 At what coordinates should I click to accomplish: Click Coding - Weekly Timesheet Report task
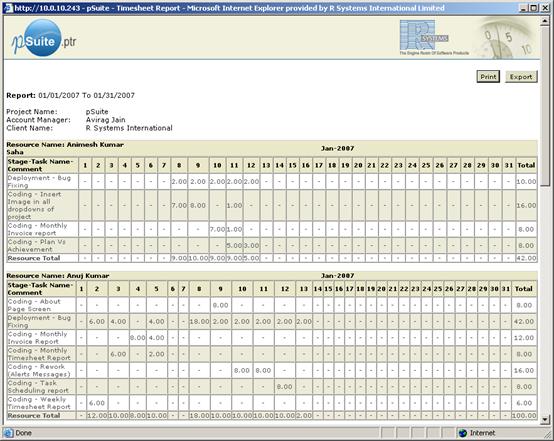(39, 403)
